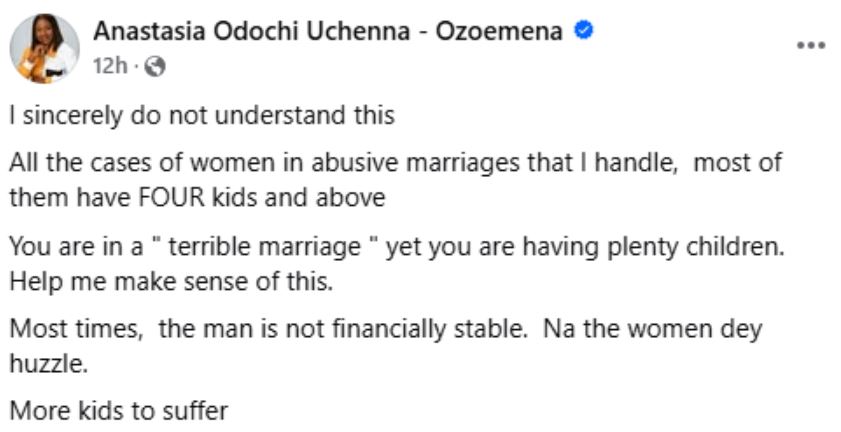Open the three-dot post options menu

(x=810, y=47)
